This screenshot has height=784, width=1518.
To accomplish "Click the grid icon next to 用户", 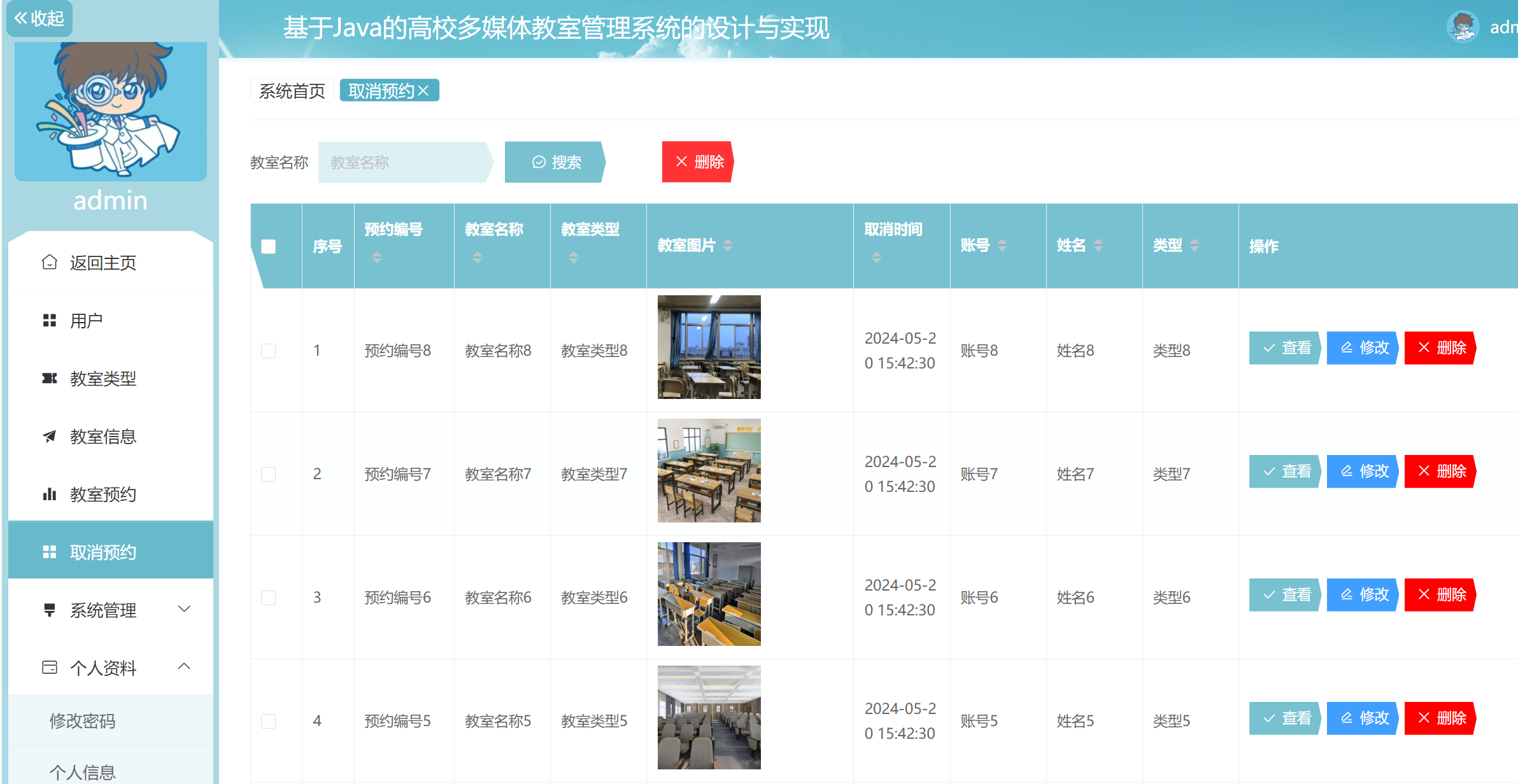I will point(49,320).
